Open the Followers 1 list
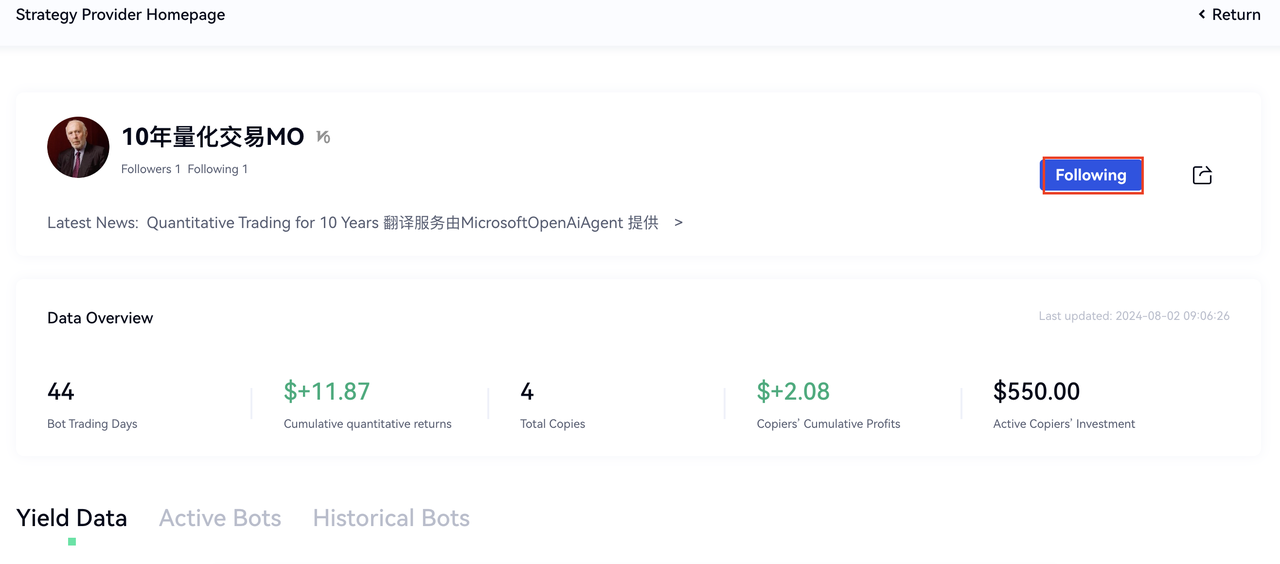The width and height of the screenshot is (1280, 564). pos(150,169)
